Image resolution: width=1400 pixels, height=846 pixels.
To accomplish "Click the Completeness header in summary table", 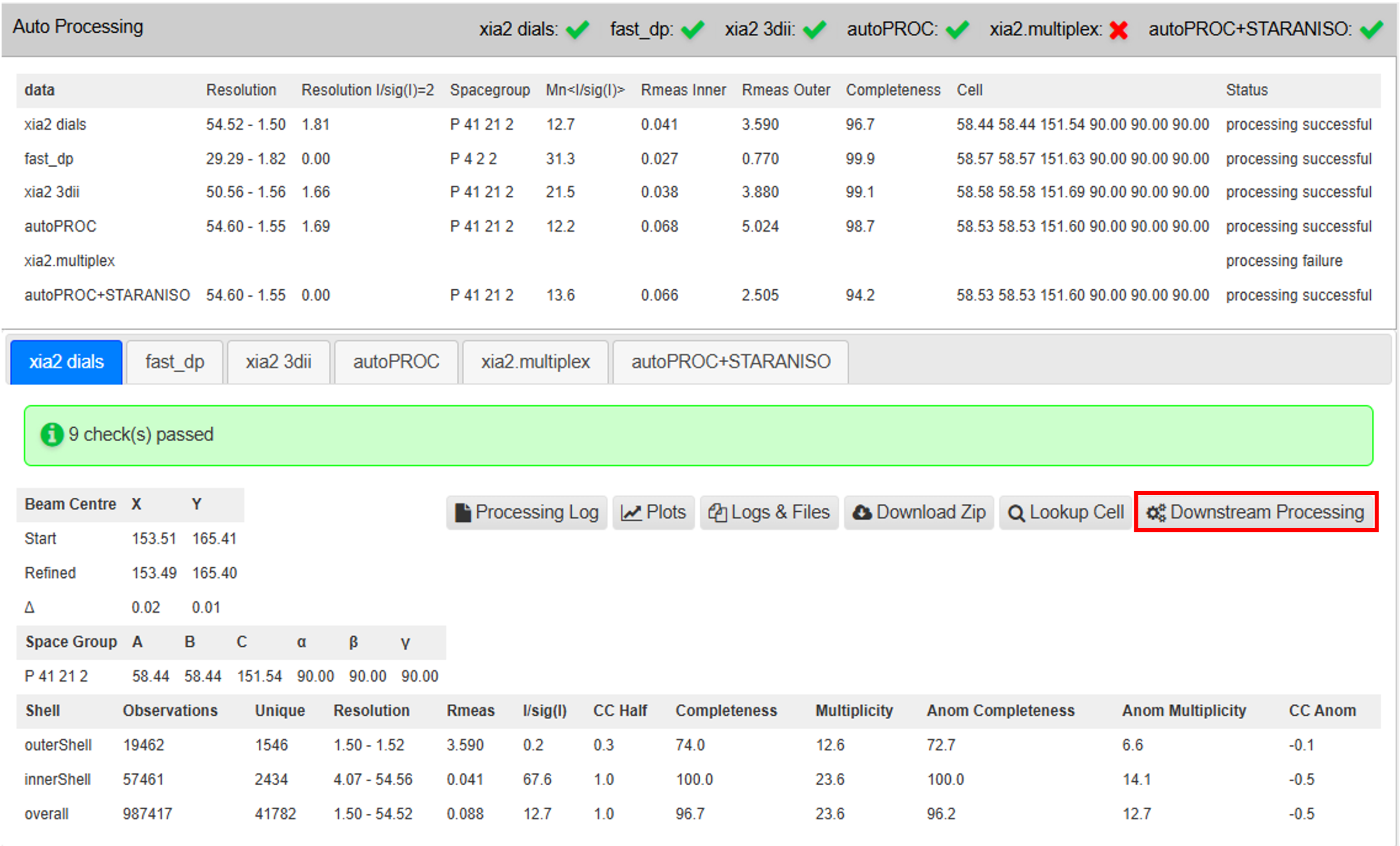I will 893,90.
